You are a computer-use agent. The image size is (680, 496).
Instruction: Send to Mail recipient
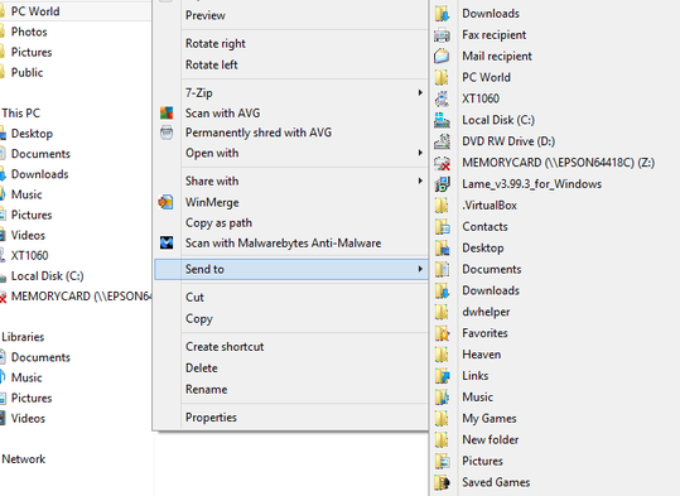[497, 56]
